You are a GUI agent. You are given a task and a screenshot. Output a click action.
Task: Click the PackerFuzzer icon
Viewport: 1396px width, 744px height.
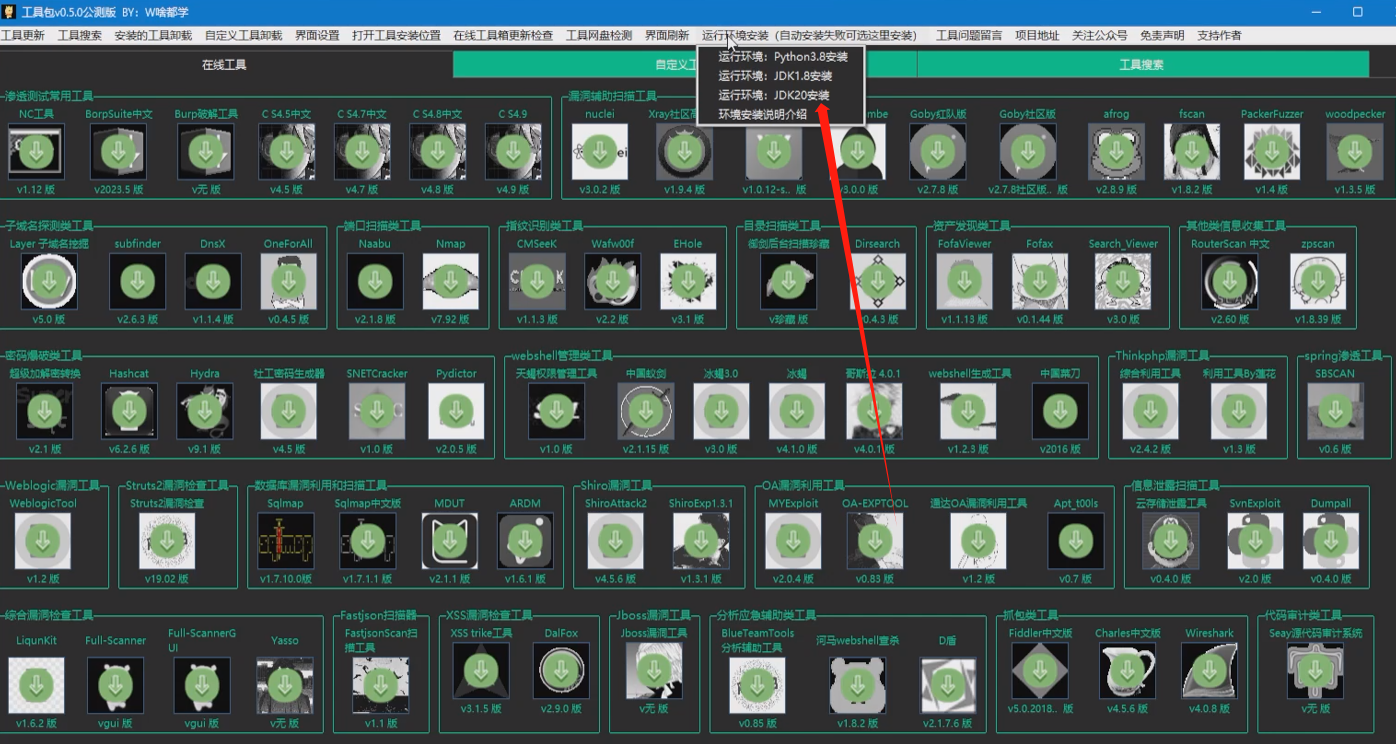(1272, 152)
